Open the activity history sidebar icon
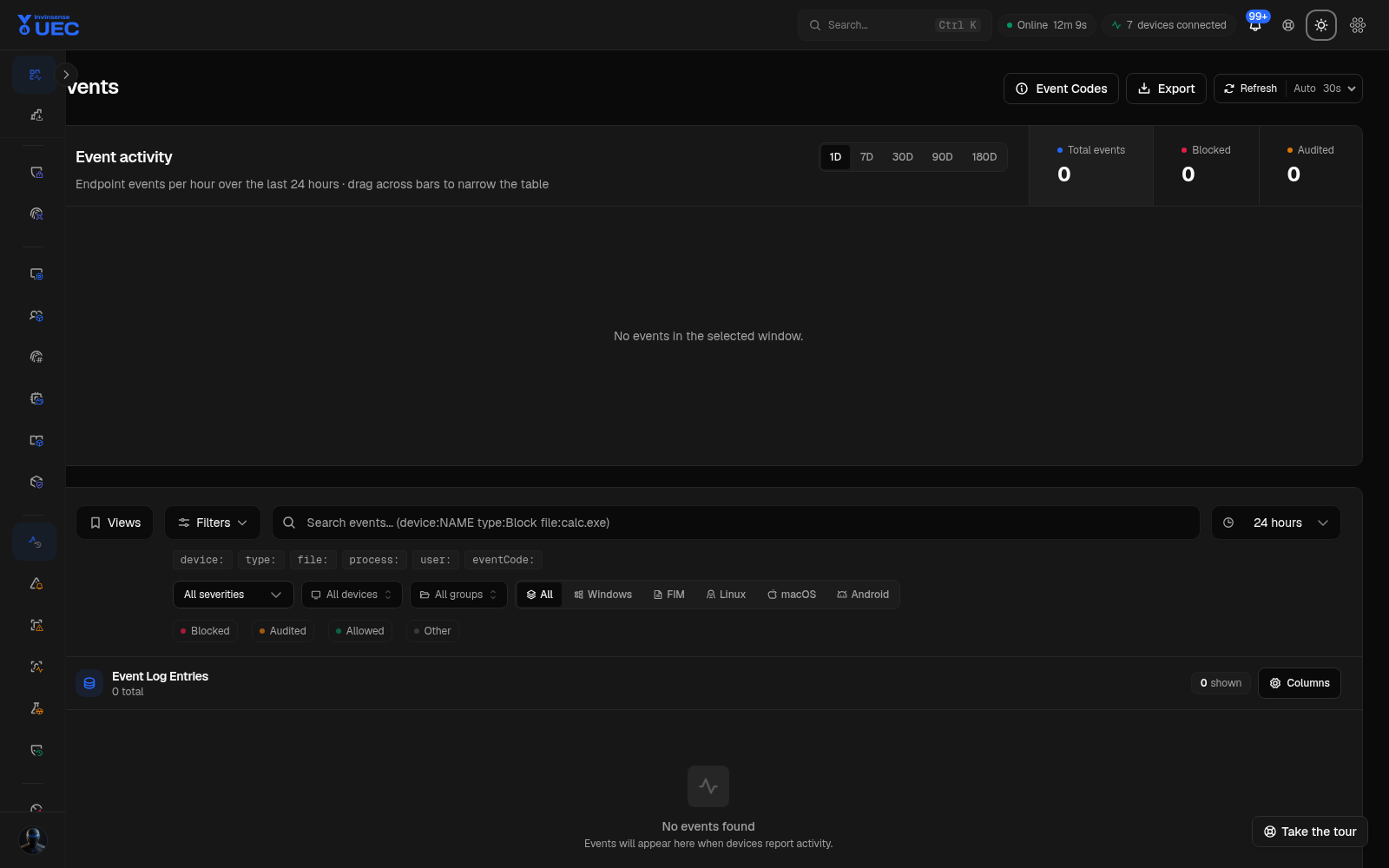 (x=35, y=542)
